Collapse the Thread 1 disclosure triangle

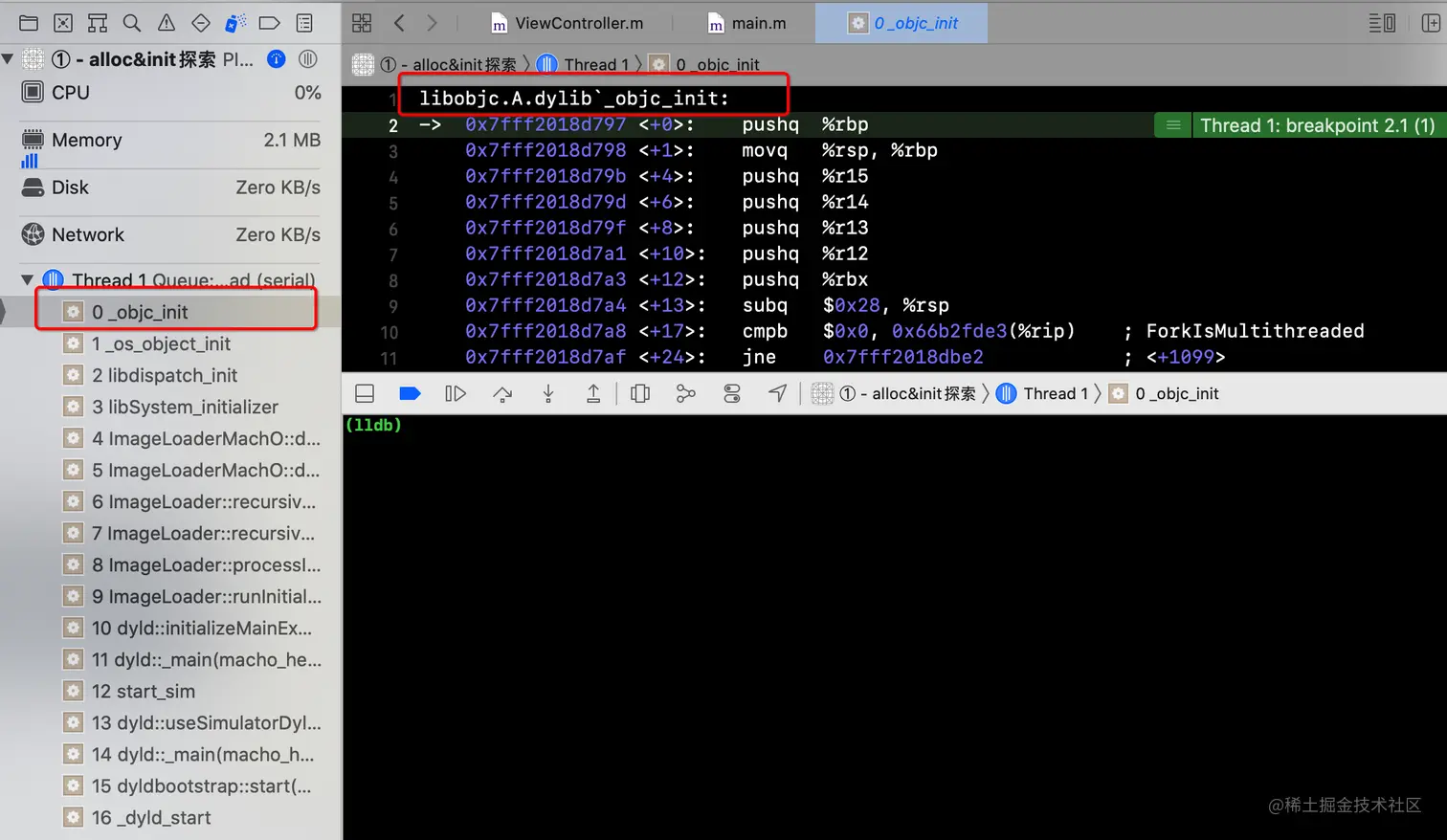click(x=27, y=280)
